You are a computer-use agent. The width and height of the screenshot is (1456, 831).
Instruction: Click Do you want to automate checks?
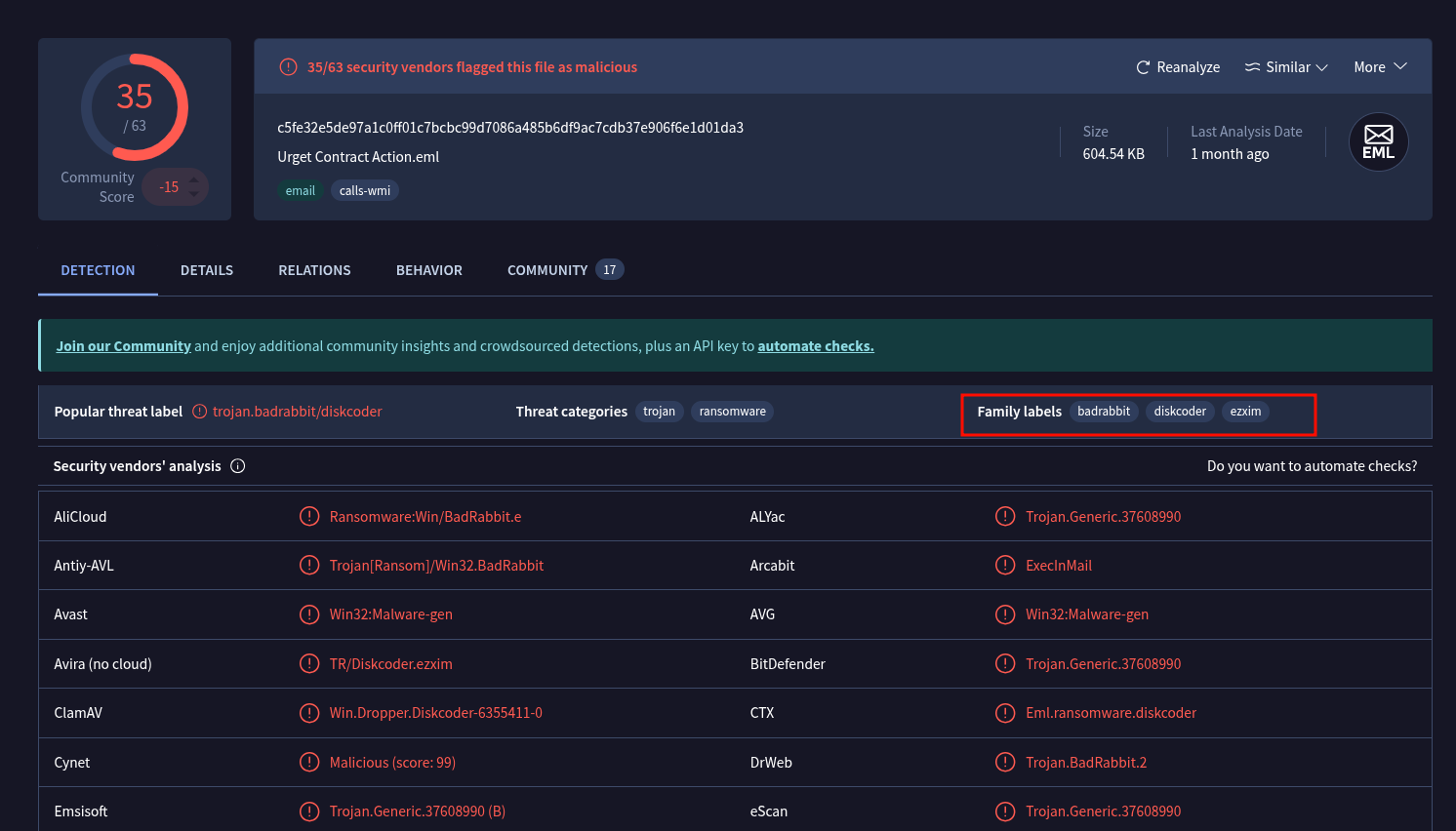click(1312, 466)
